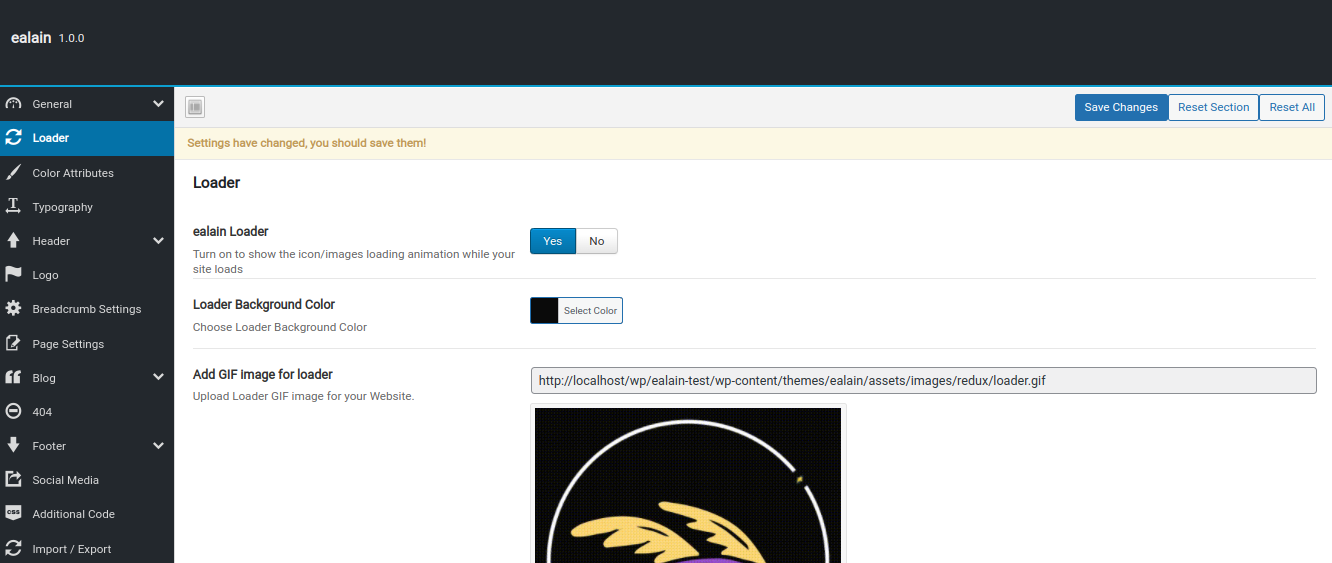Click the Loader Background Color label
The height and width of the screenshot is (563, 1332).
pos(264,304)
